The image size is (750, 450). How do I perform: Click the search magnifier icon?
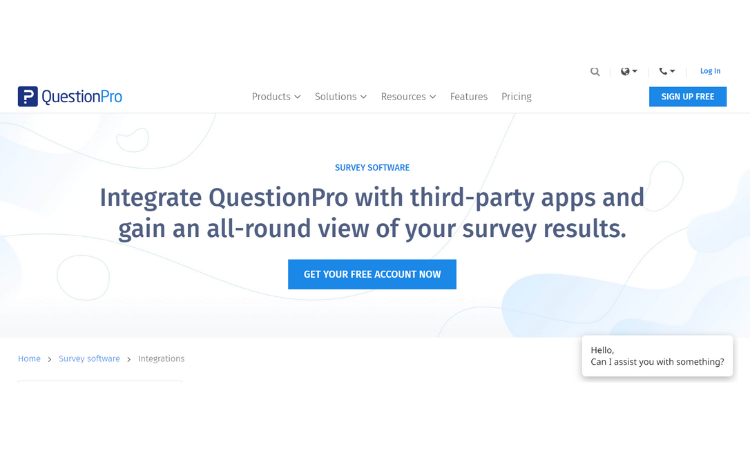595,72
